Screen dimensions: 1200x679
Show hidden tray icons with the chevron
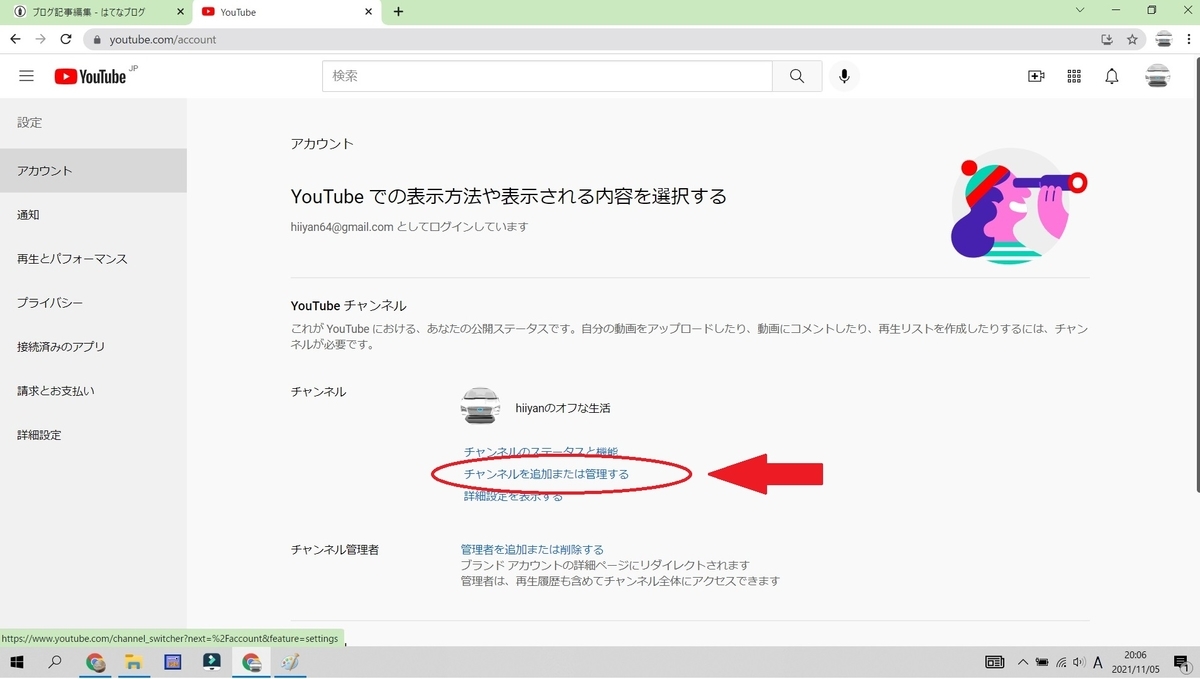click(x=1023, y=662)
